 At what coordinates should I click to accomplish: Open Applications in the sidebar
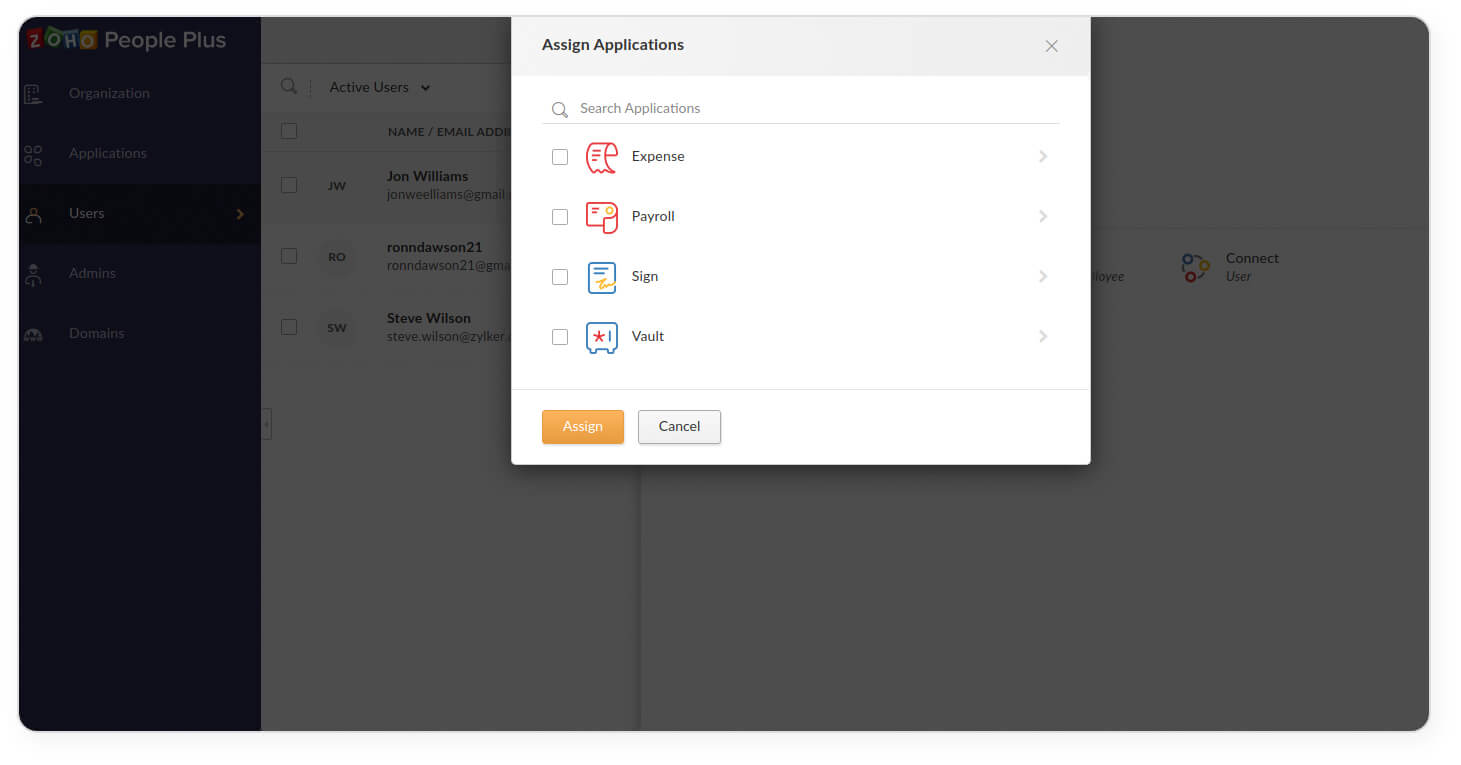[107, 153]
